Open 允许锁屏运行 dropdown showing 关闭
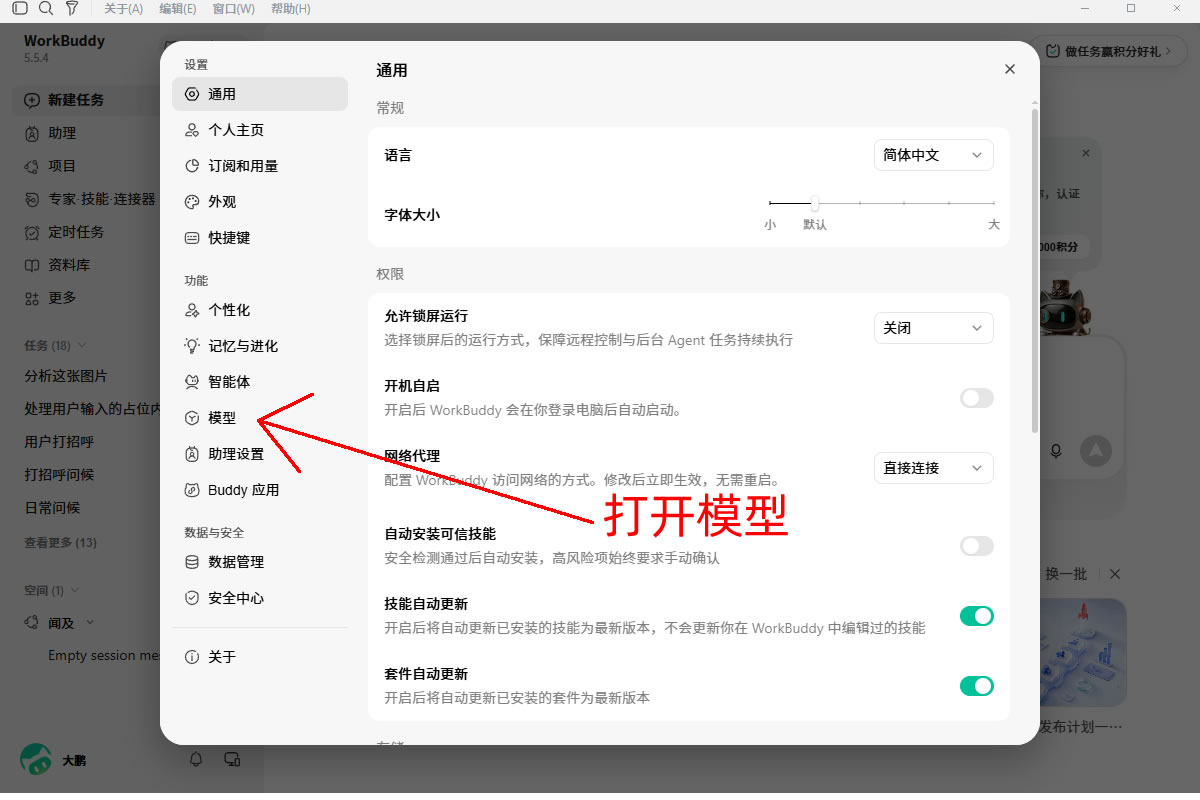Viewport: 1200px width, 800px height. click(934, 328)
